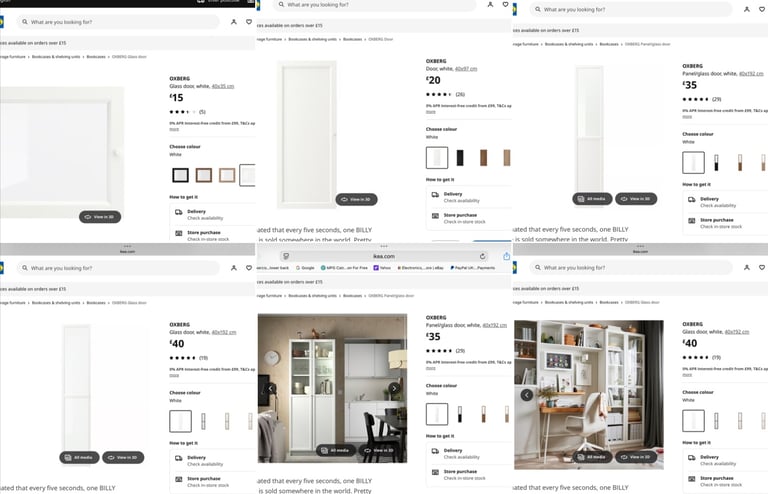Open All media on the kitchen bookcase photo
The height and width of the screenshot is (494, 768).
click(x=336, y=450)
